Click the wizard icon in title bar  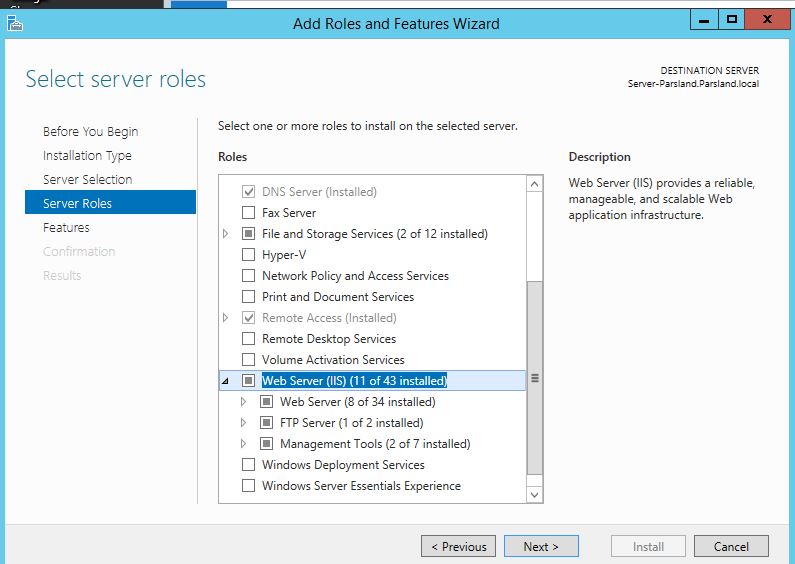14,23
